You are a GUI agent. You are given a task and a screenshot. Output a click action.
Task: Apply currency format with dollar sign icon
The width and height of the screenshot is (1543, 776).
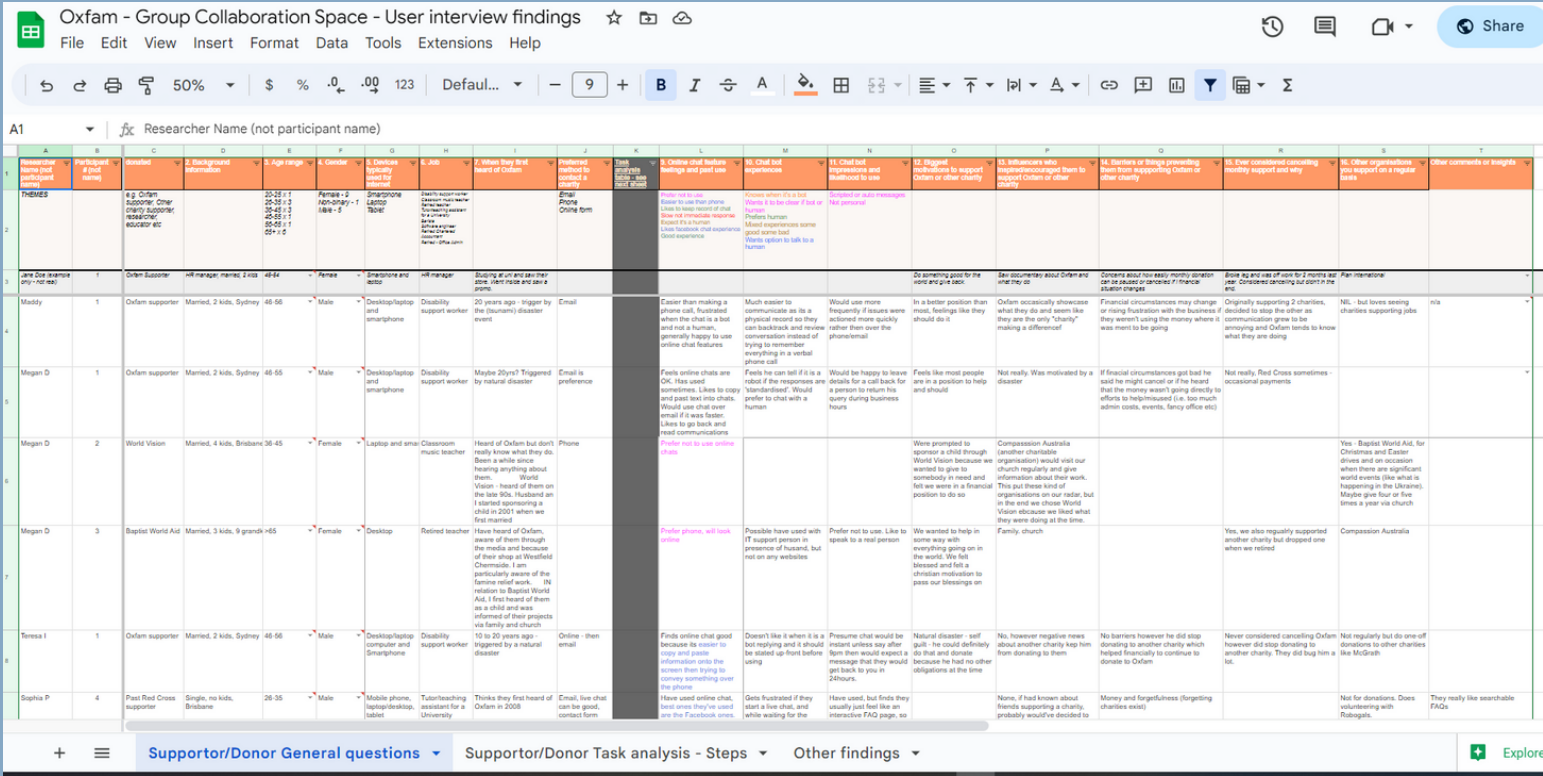click(269, 85)
